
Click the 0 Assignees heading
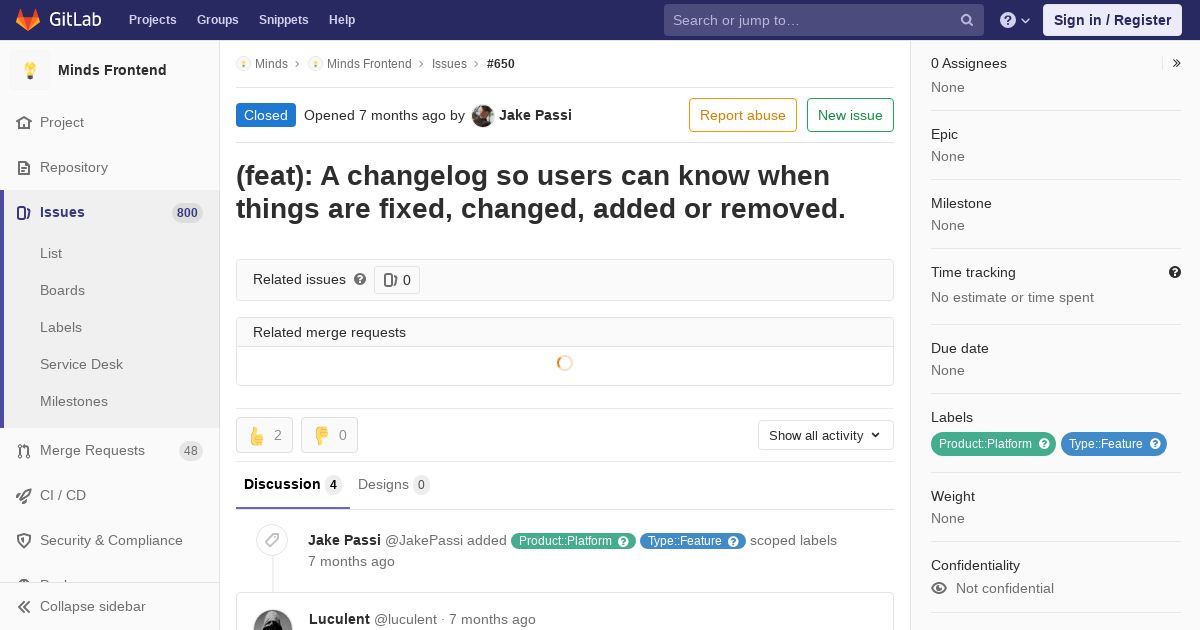tap(969, 63)
